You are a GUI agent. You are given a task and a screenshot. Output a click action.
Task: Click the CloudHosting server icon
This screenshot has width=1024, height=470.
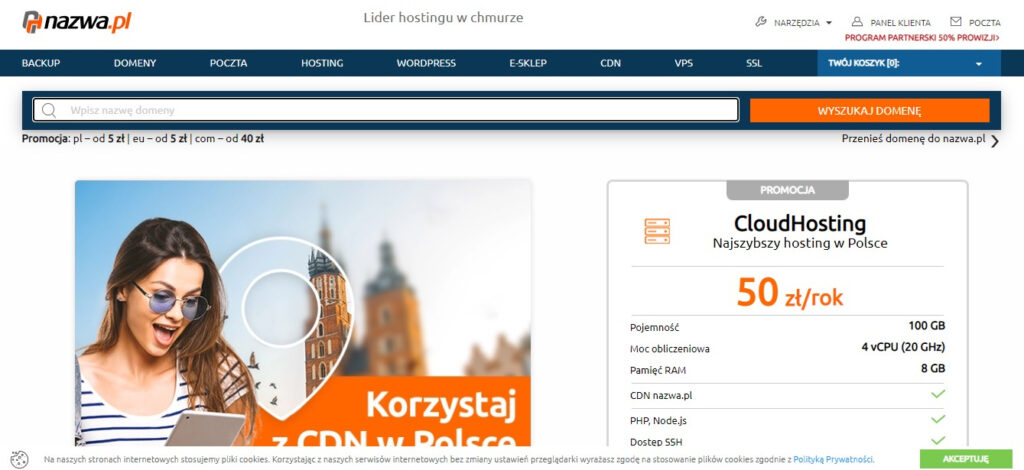point(657,231)
